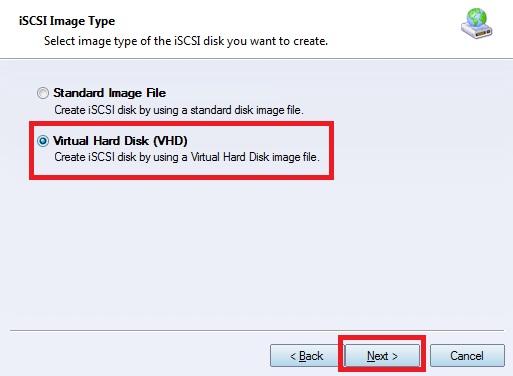The image size is (513, 376).
Task: Click the globe-on-disk wizard icon
Action: [477, 24]
